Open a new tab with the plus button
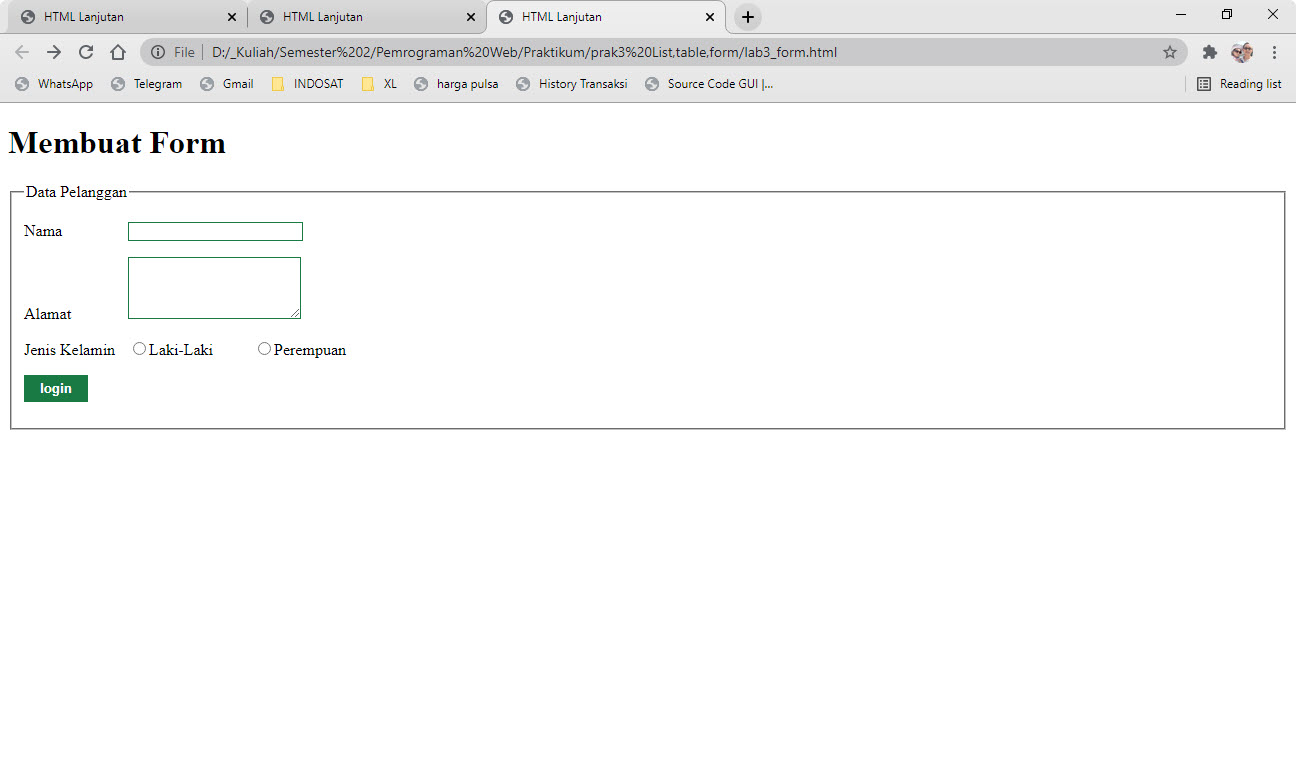The image size is (1296, 768). [x=746, y=16]
